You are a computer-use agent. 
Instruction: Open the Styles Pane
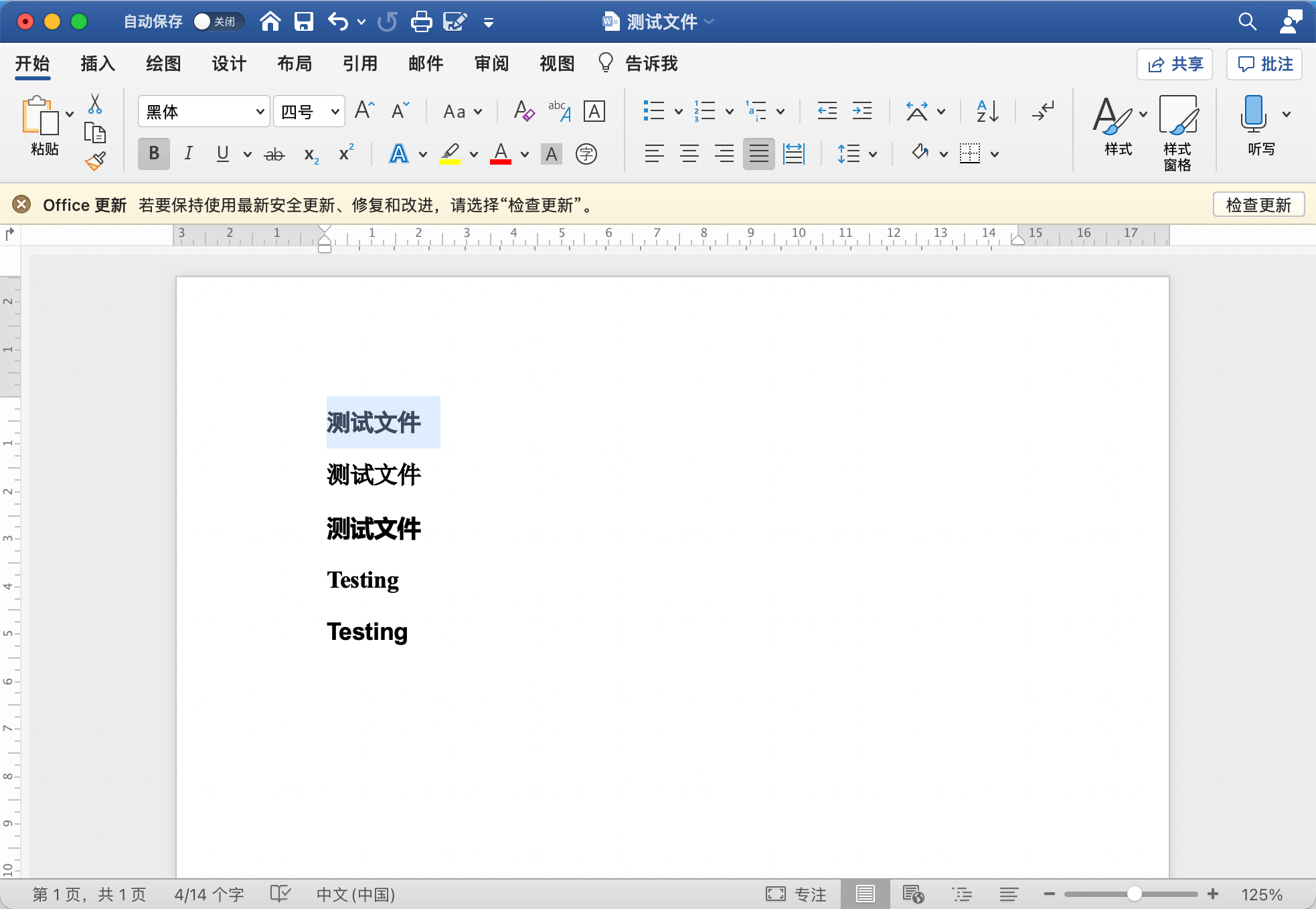(1177, 133)
